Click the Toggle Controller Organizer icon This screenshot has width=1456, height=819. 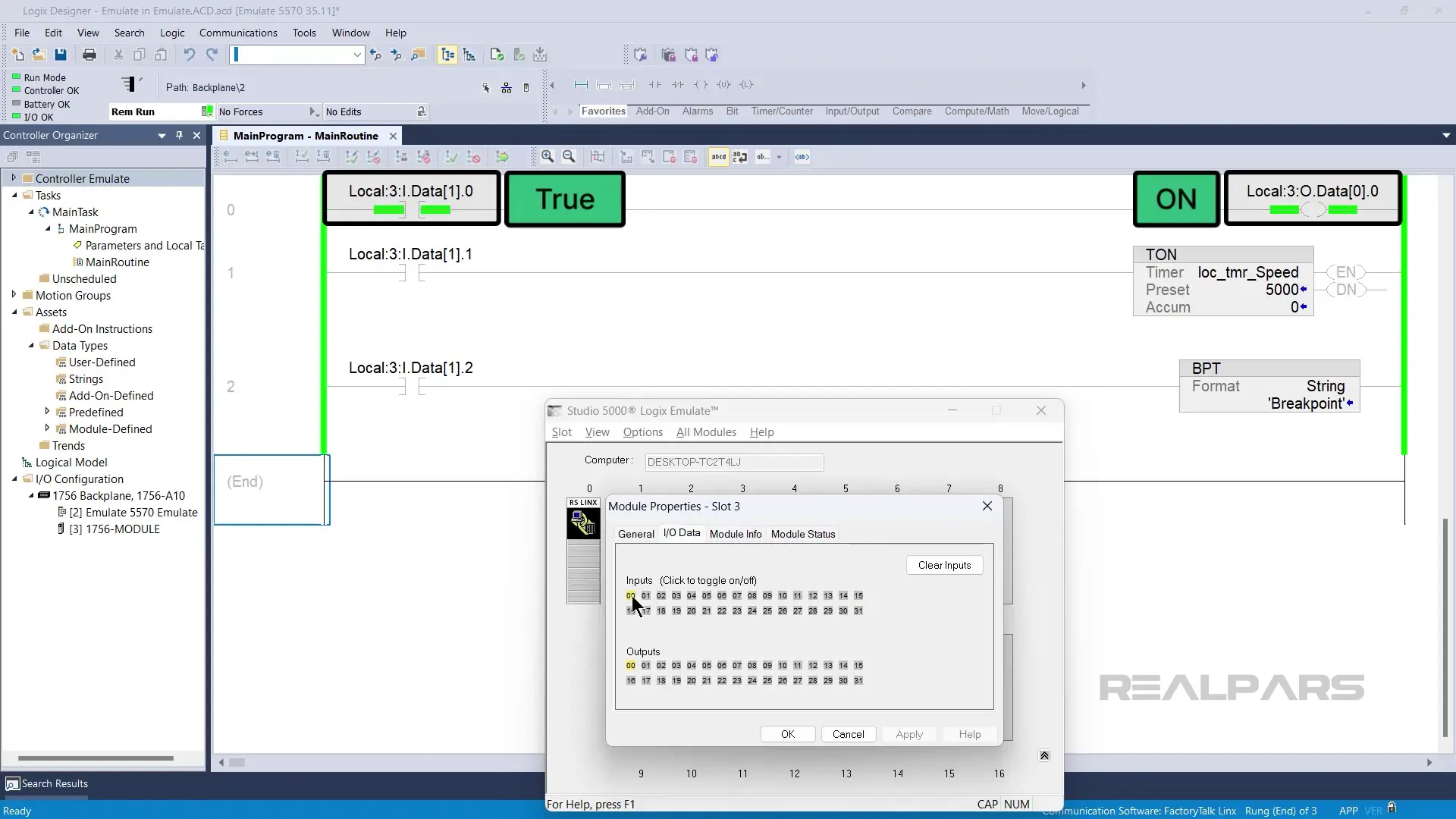point(447,55)
